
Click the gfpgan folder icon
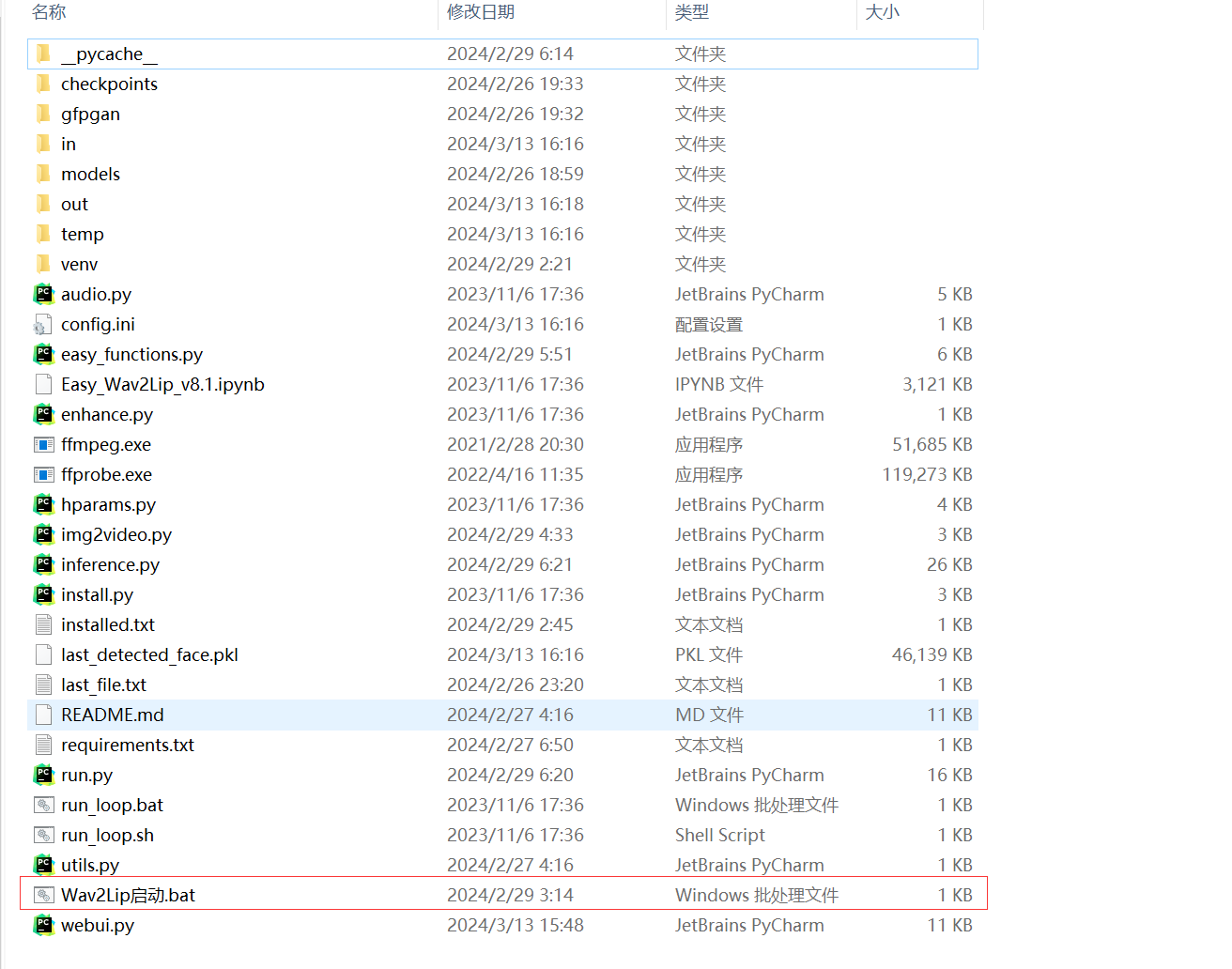[43, 114]
